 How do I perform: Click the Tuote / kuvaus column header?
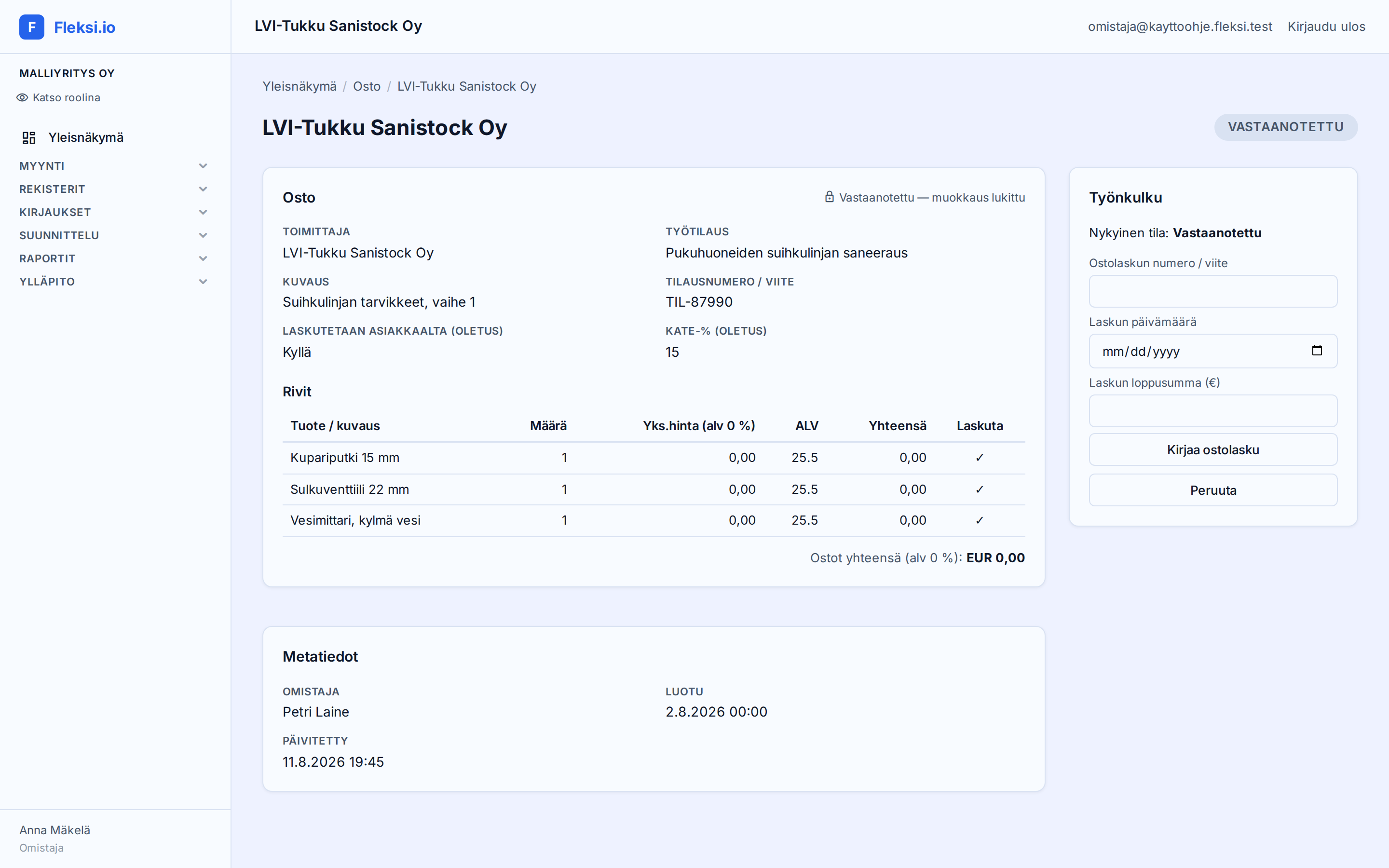point(335,426)
